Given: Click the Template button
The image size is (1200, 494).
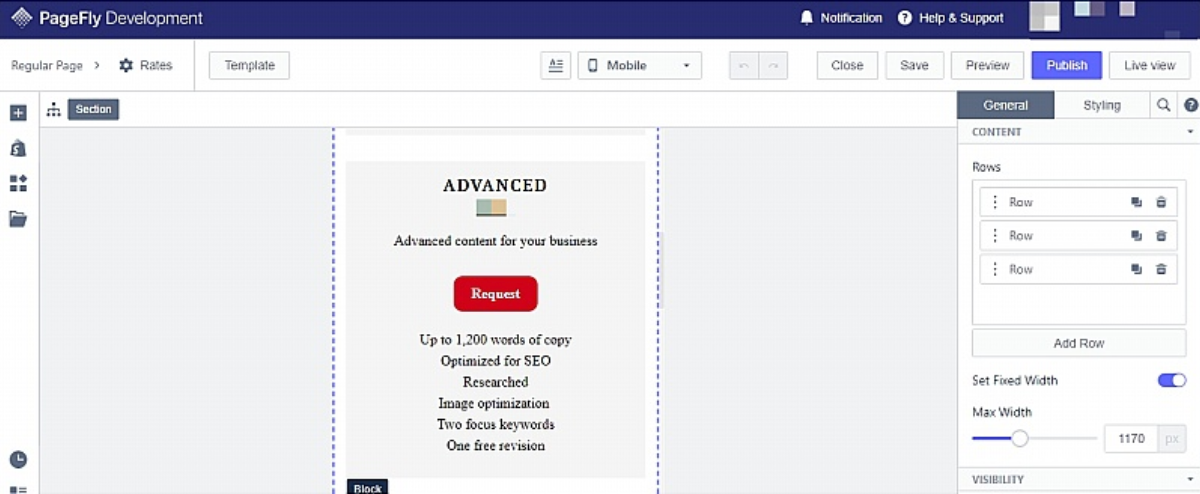Looking at the screenshot, I should (x=249, y=65).
